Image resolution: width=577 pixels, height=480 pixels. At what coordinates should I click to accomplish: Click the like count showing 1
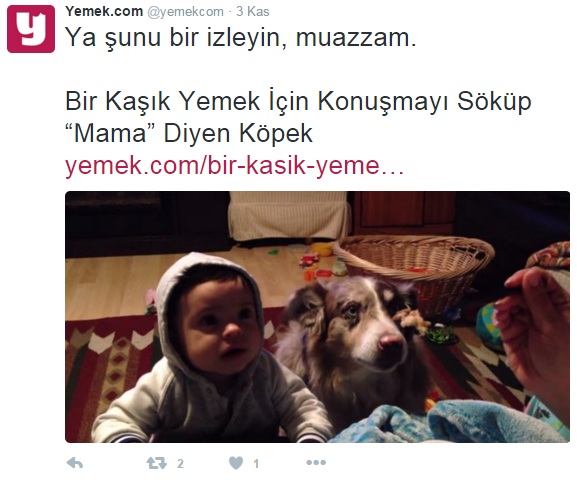(x=256, y=463)
